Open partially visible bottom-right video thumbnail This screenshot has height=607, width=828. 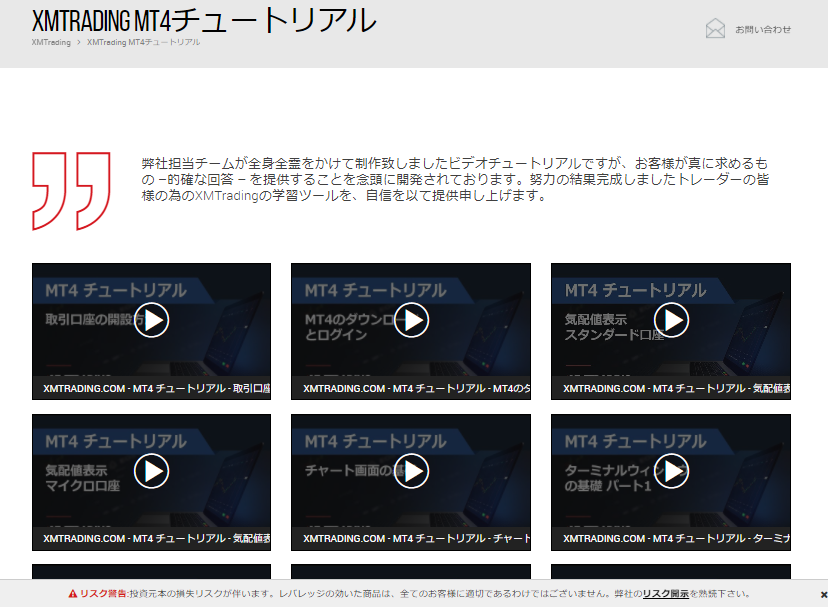tap(671, 572)
